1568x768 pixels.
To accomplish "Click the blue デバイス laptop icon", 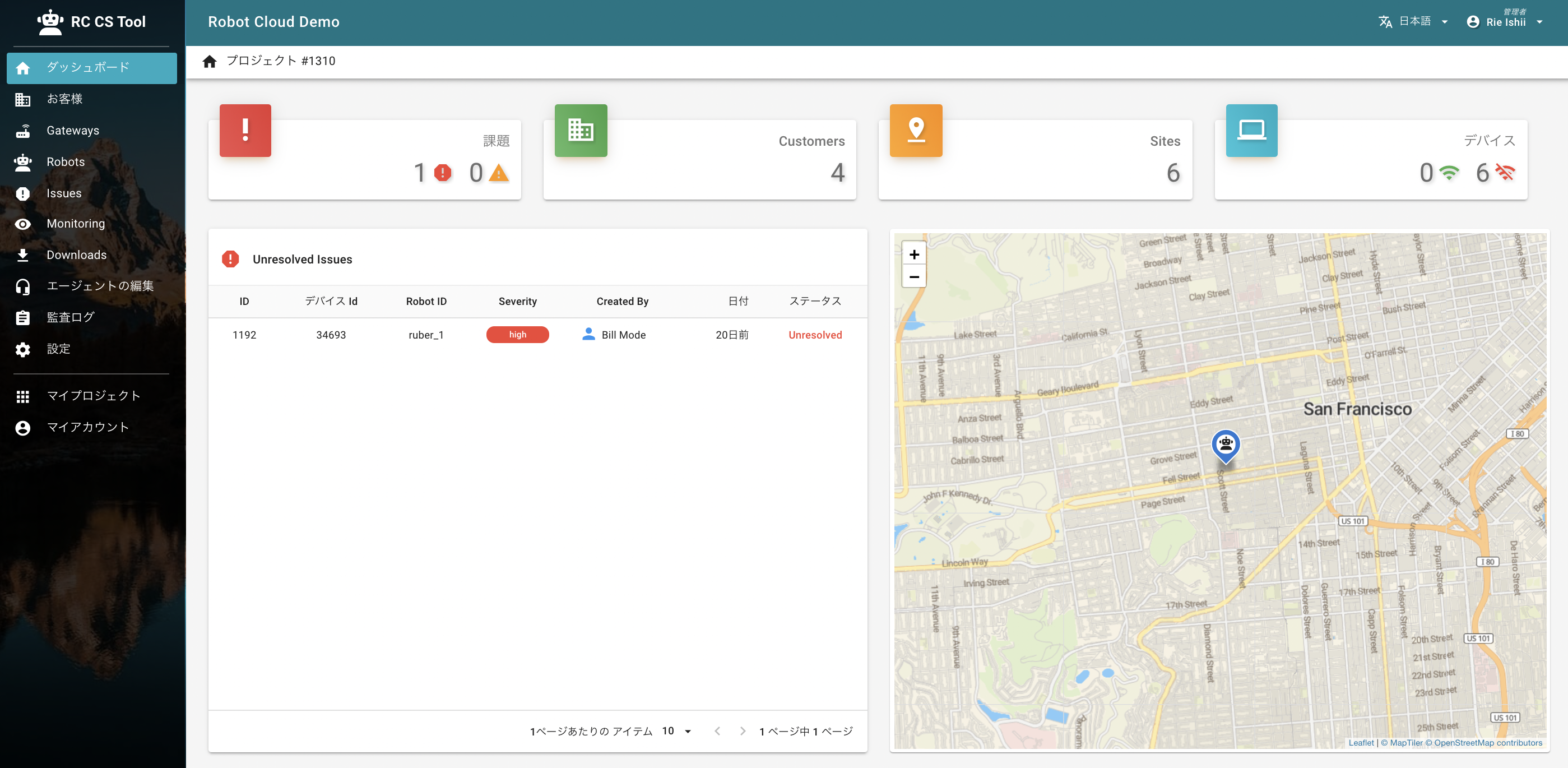I will click(1251, 130).
